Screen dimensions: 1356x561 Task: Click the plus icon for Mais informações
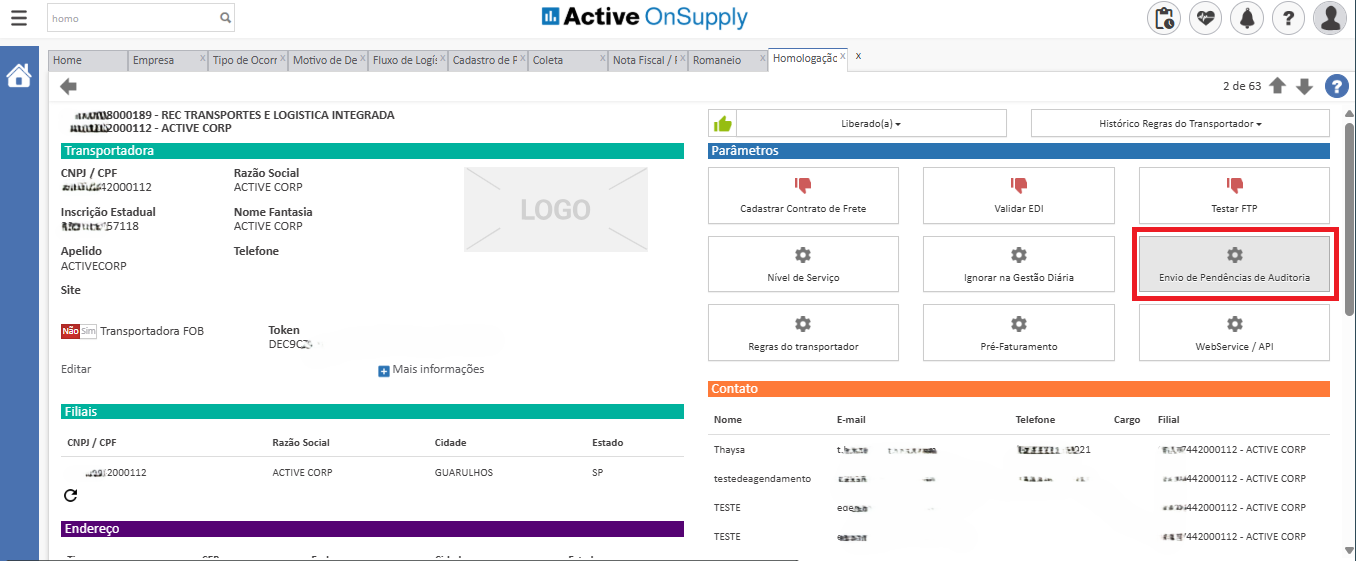(x=383, y=370)
